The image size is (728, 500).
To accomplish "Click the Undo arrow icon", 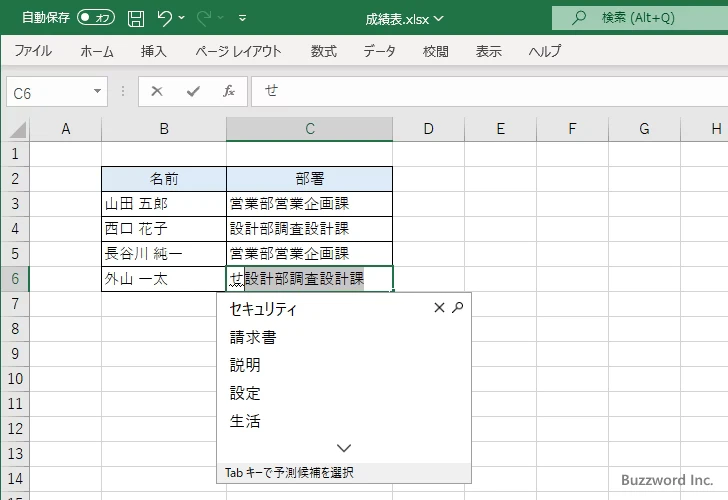I will tap(165, 18).
